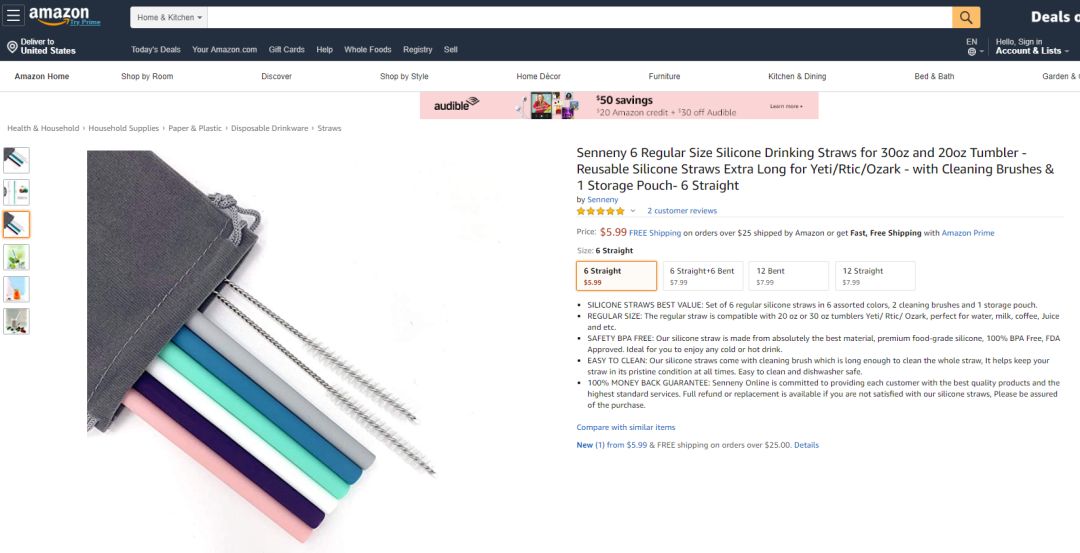1080x553 pixels.
Task: Click the five-star rating icons
Action: [600, 211]
